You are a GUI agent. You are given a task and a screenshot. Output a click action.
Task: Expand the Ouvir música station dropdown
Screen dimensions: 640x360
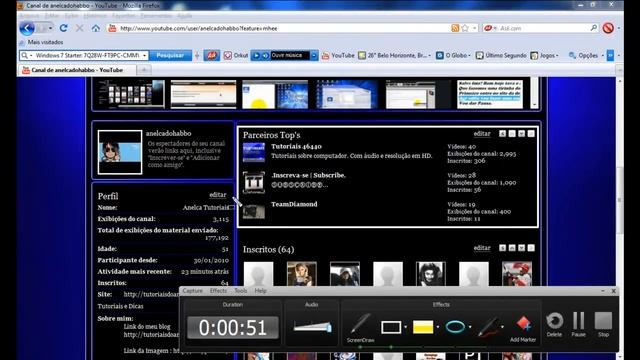coord(314,55)
